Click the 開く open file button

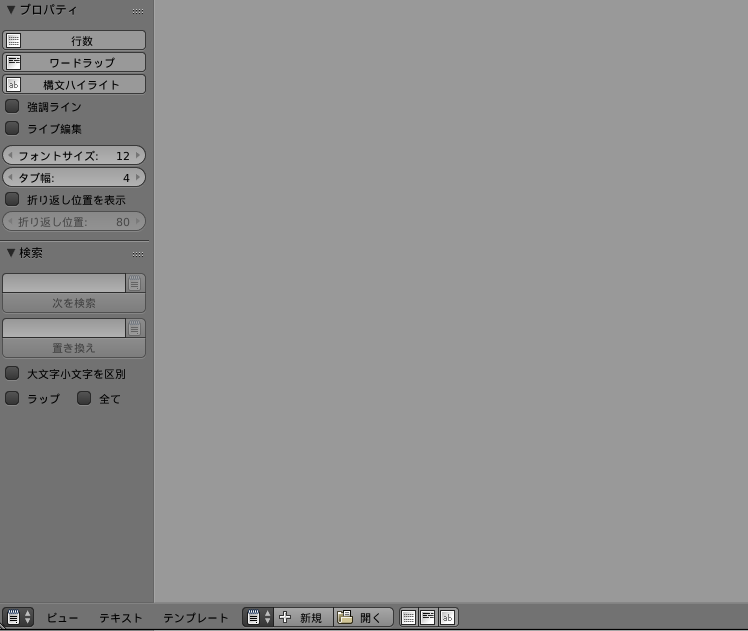[363, 617]
